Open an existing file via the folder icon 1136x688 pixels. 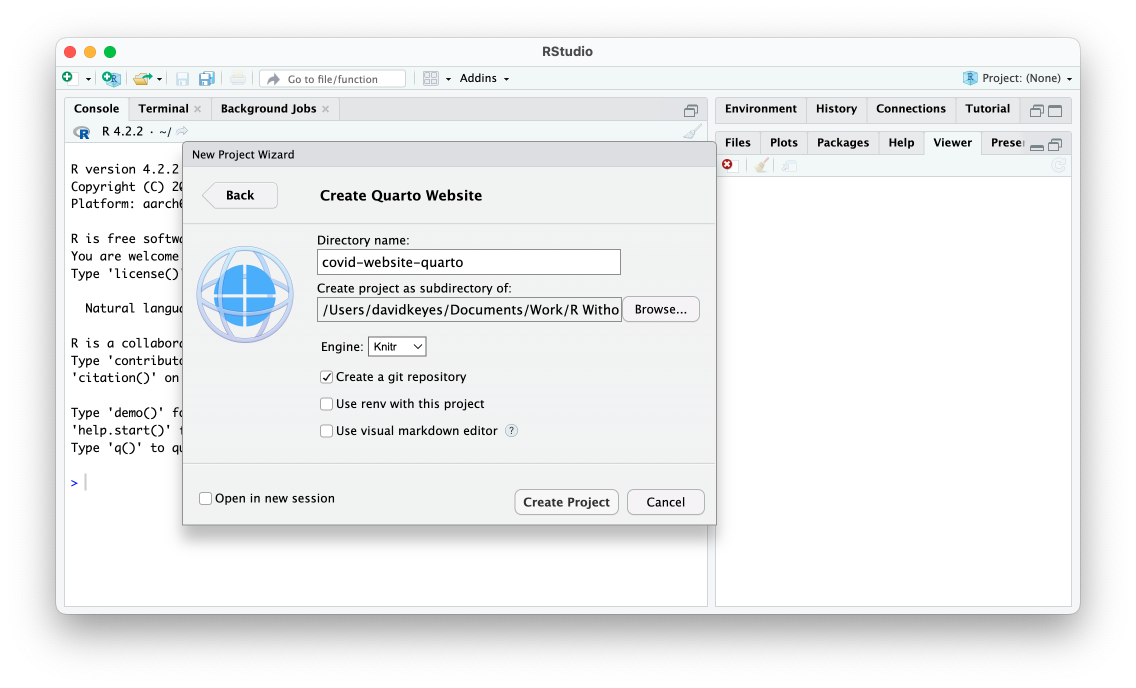[143, 77]
